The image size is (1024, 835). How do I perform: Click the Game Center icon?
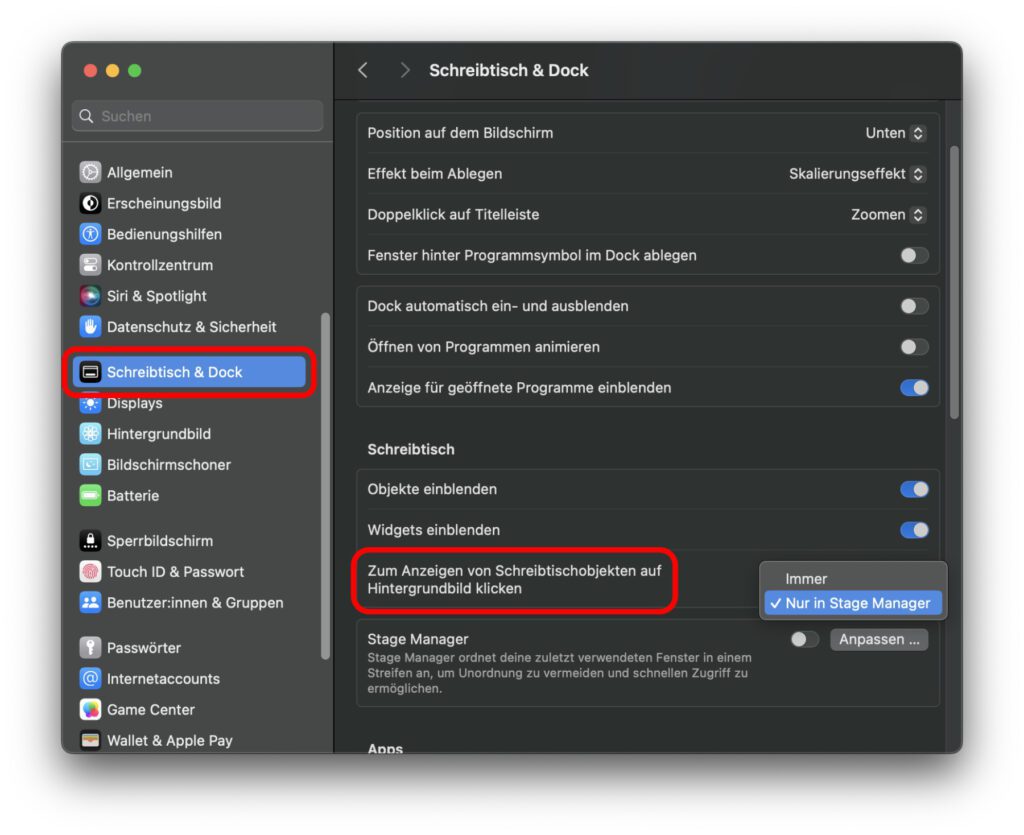[x=90, y=710]
